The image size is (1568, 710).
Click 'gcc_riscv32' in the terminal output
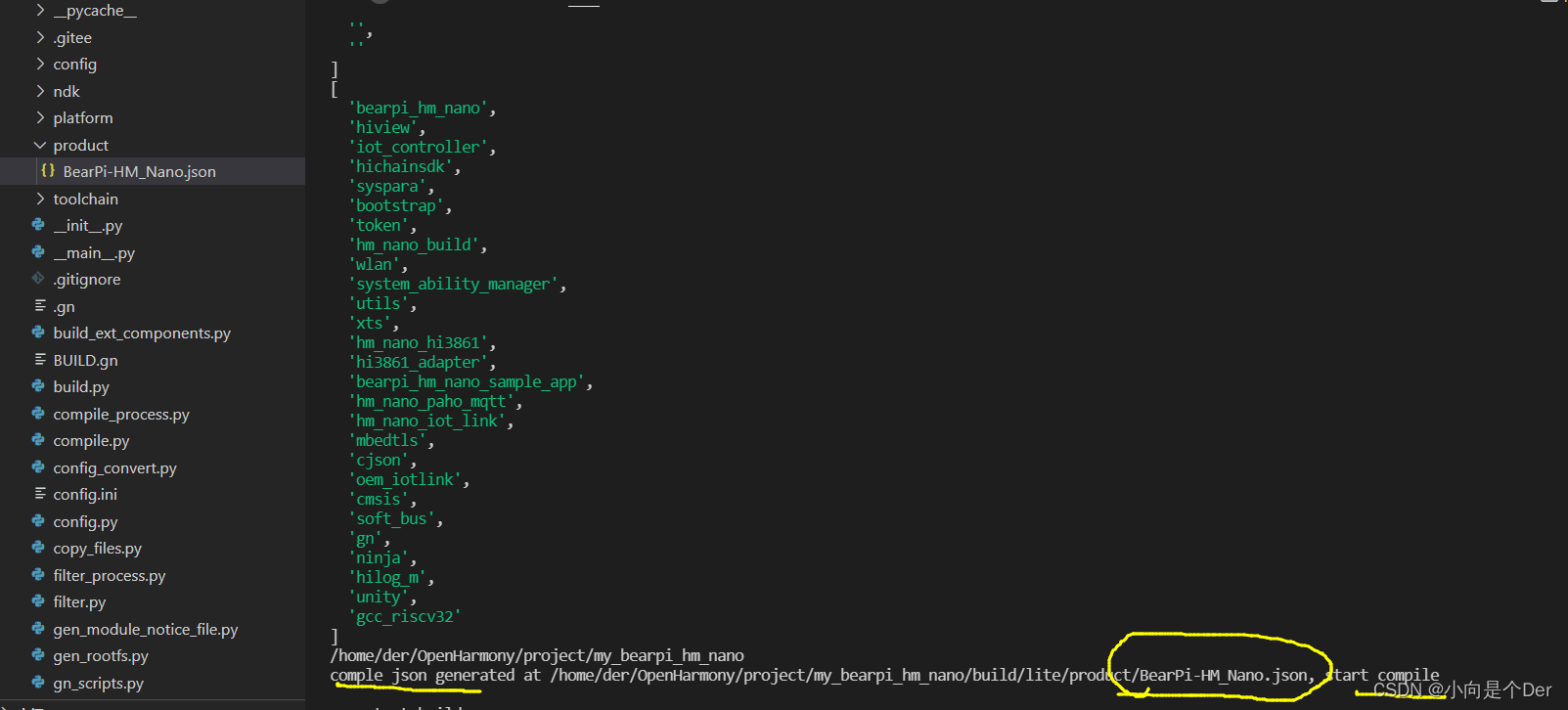[x=405, y=617]
